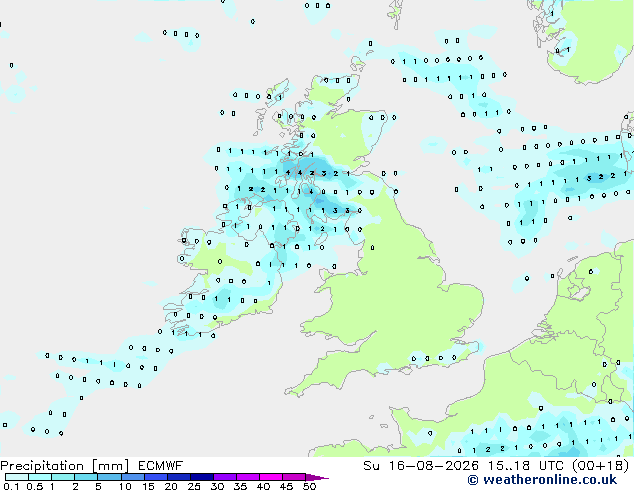This screenshot has width=634, height=490.
Task: Click the '30' legend scale label
Action: [217, 486]
